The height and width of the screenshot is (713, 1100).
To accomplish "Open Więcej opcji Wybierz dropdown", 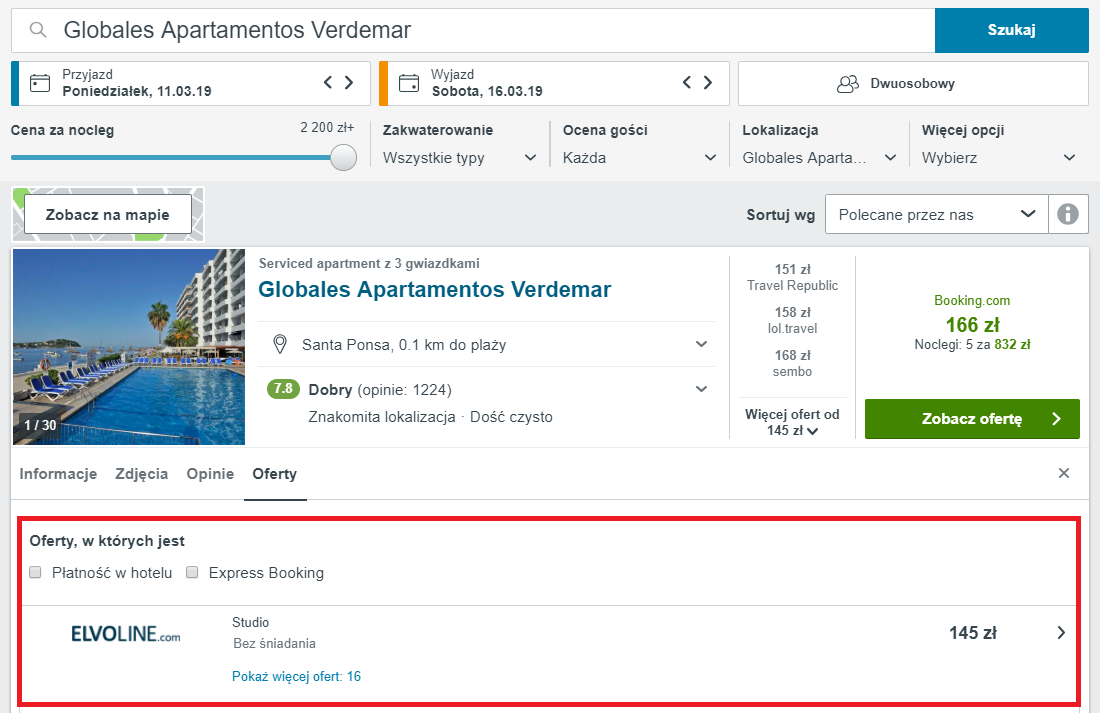I will (x=999, y=158).
